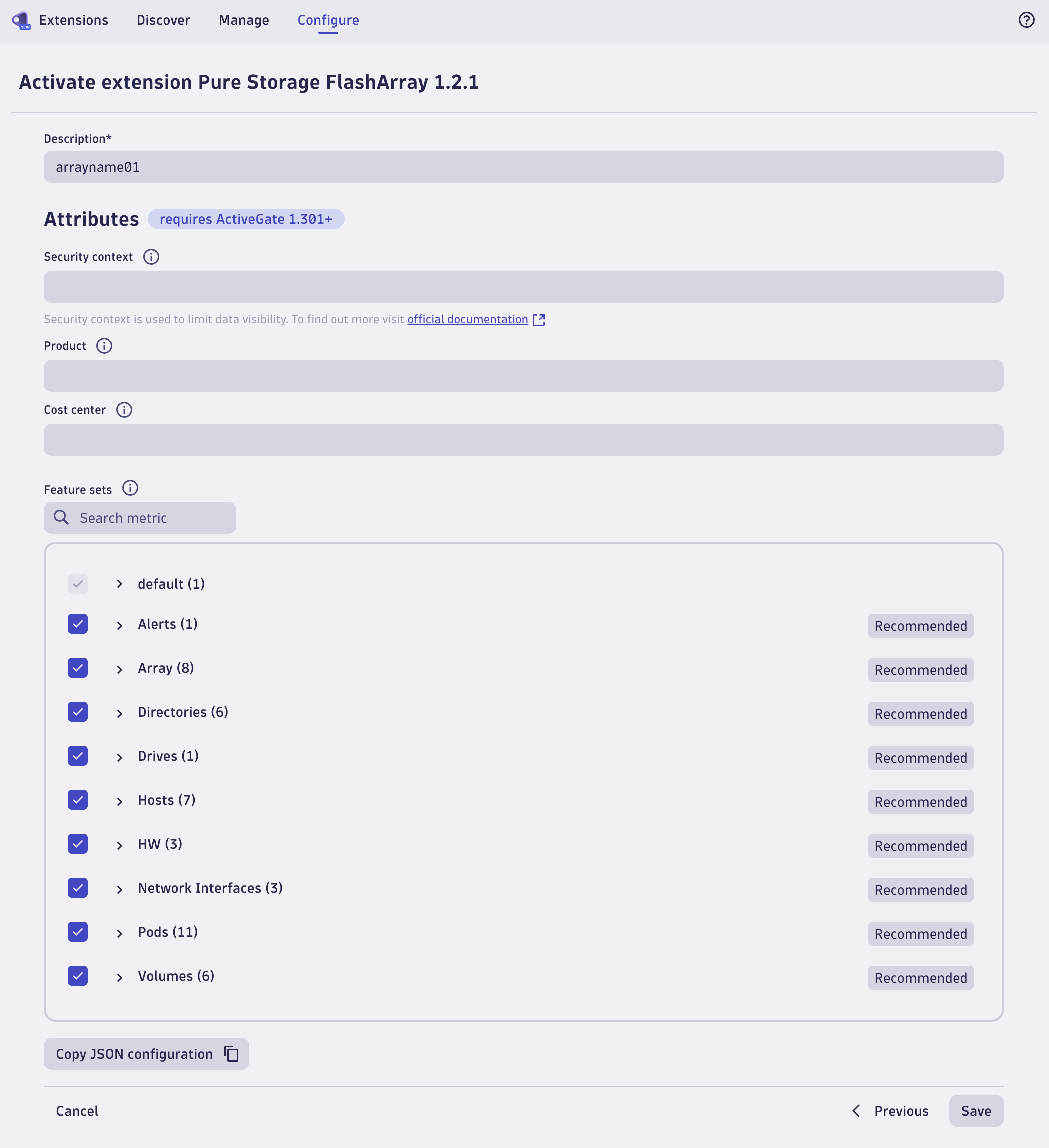The width and height of the screenshot is (1049, 1148).
Task: Uncheck the Network Interfaces feature set
Action: 78,888
